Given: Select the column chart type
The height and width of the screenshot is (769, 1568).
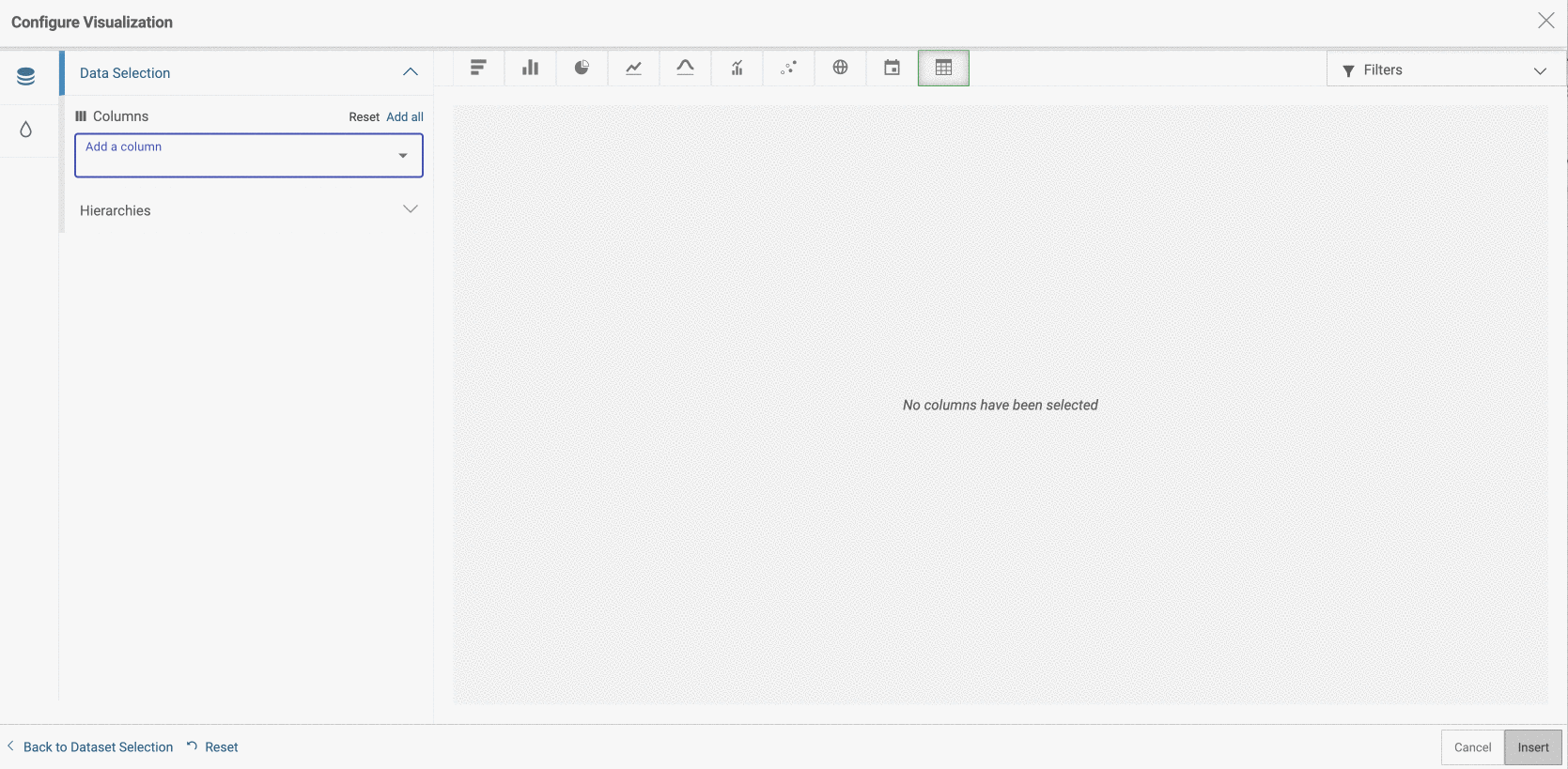Looking at the screenshot, I should pyautogui.click(x=531, y=68).
